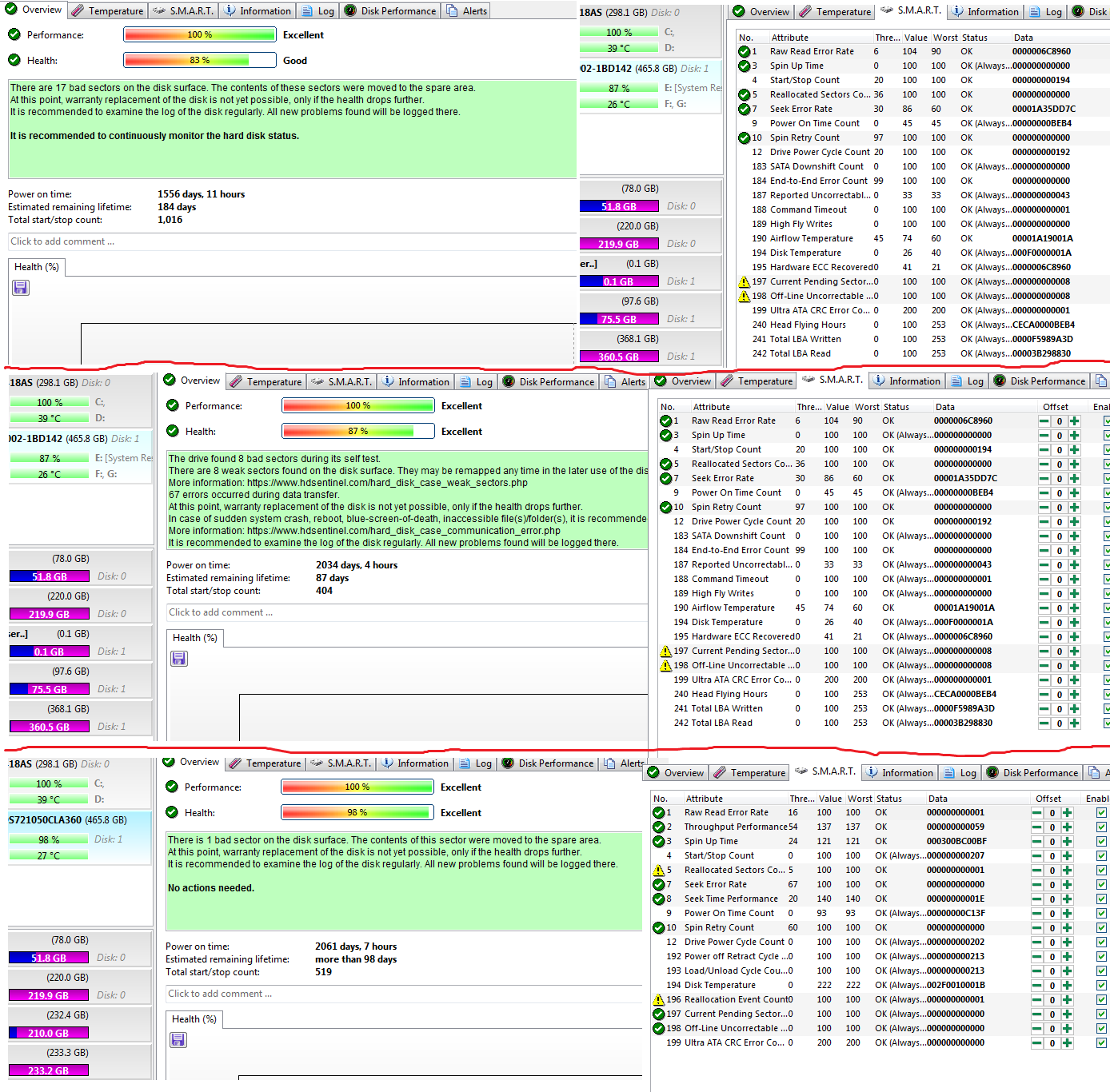Viewport: 1110px width, 1092px height.
Task: Open the Alerts tab in the top screenshot
Action: [466, 11]
